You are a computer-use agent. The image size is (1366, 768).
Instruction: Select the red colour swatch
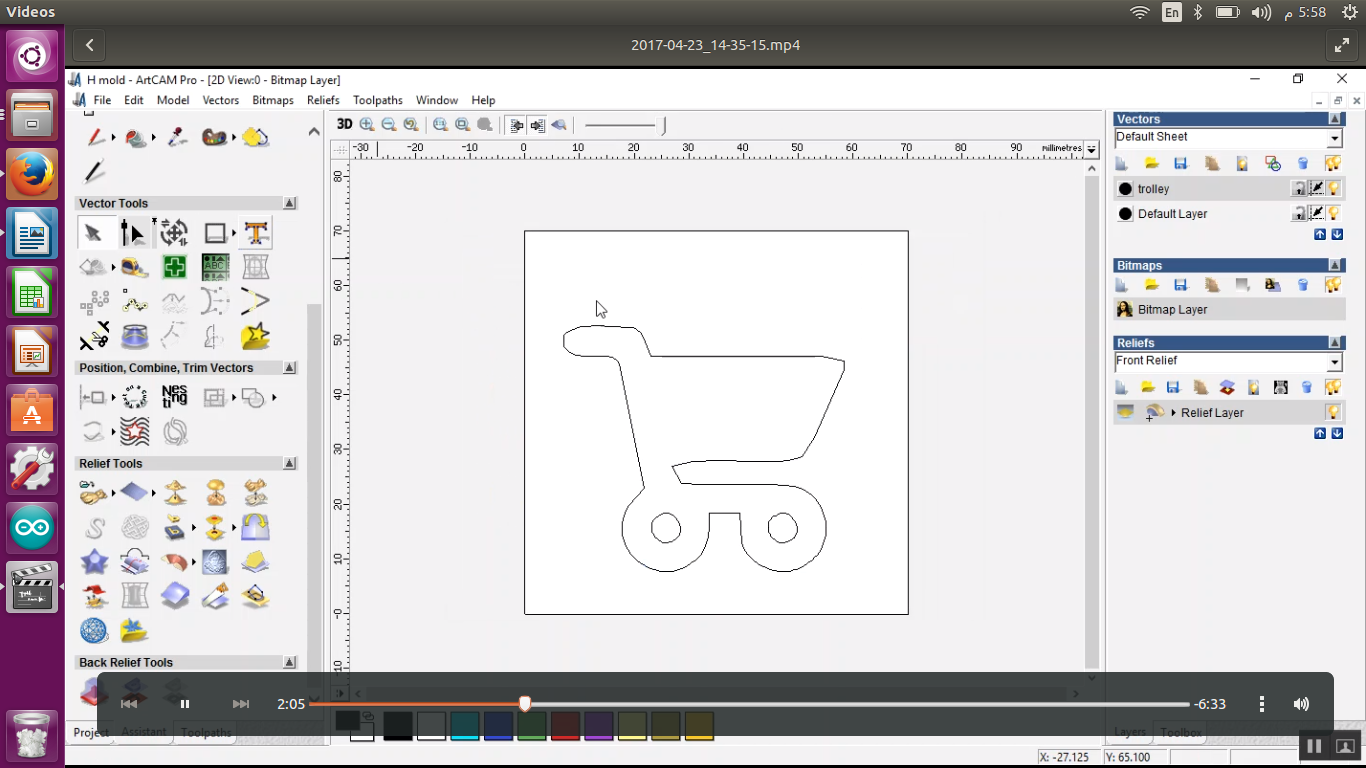565,726
